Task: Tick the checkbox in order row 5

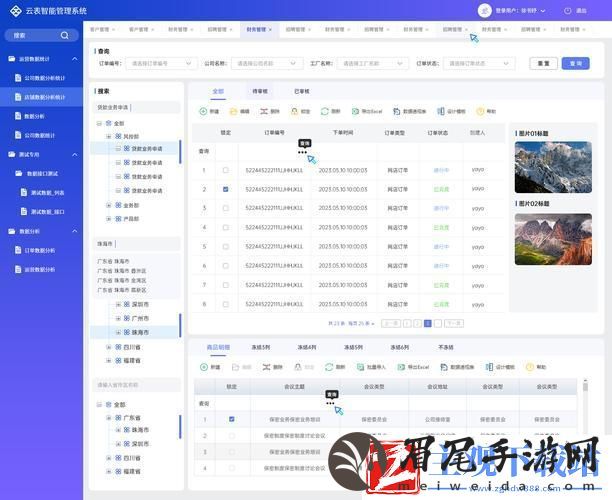Action: 226,247
